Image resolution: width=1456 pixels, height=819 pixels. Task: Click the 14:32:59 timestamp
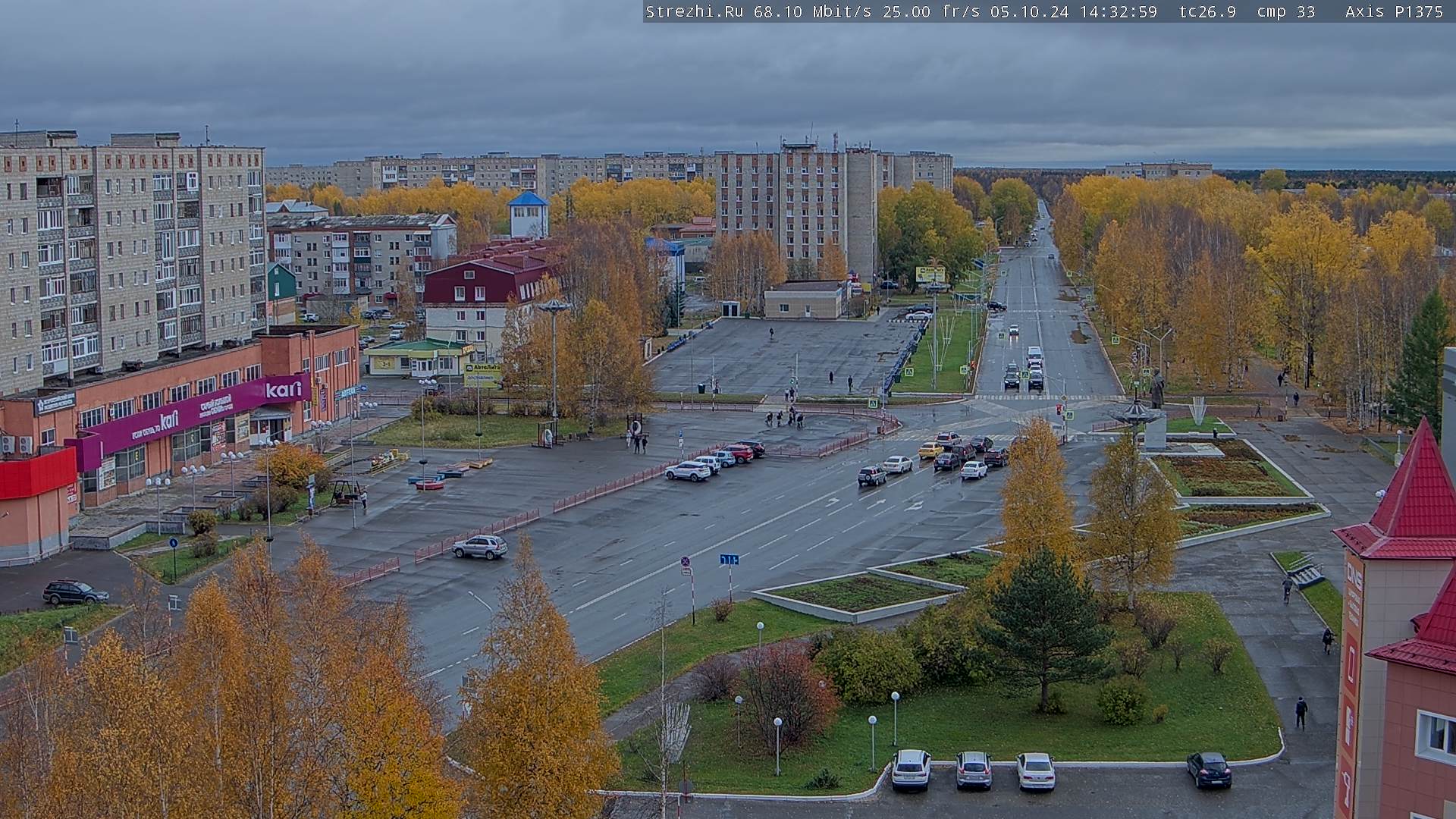(1119, 11)
